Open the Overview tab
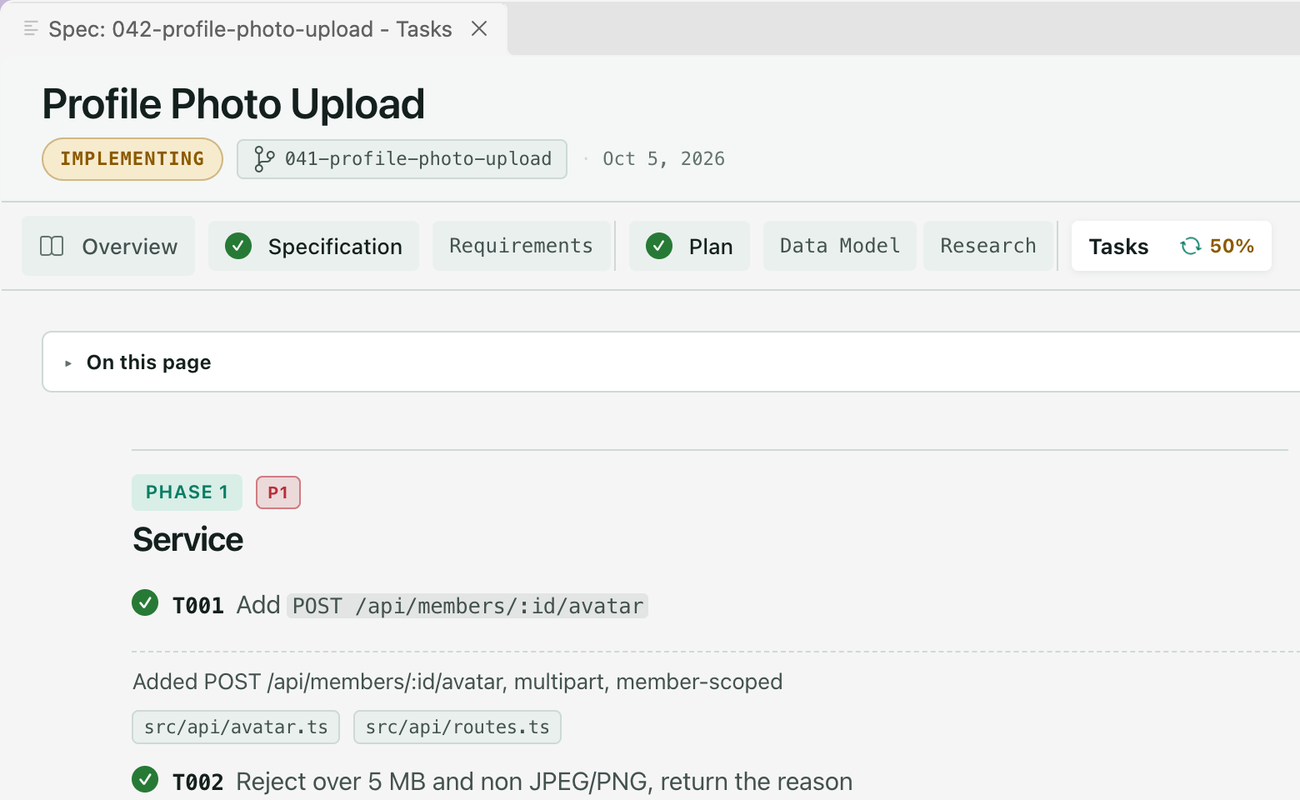This screenshot has height=800, width=1300. [x=108, y=246]
